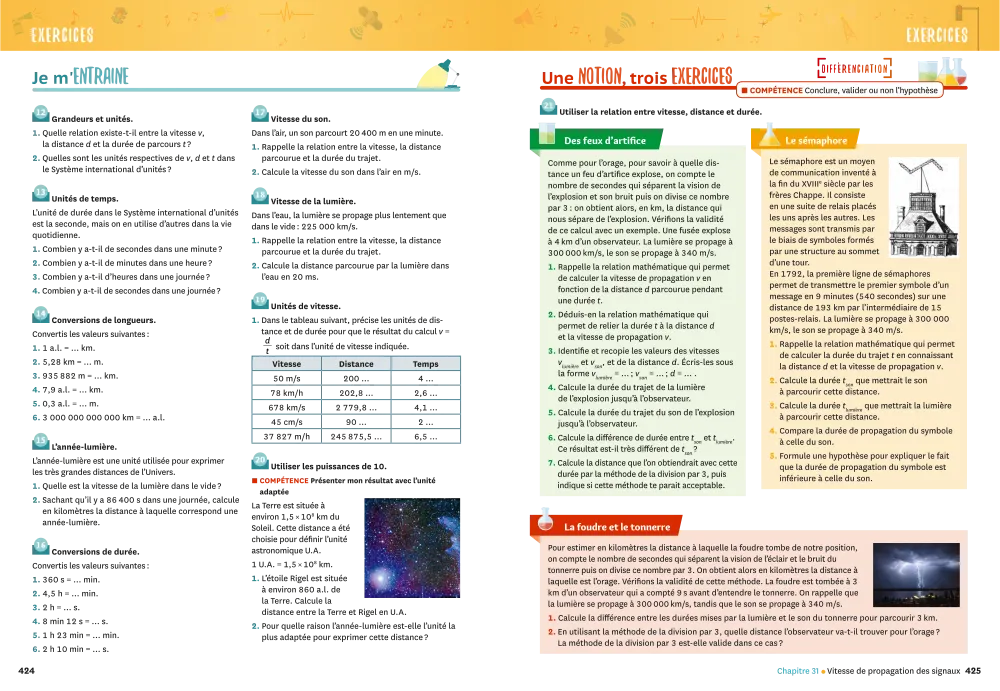Image resolution: width=1000 pixels, height=691 pixels.
Task: Click the green beaker icon on Des feux d'artifice
Action: [547, 134]
